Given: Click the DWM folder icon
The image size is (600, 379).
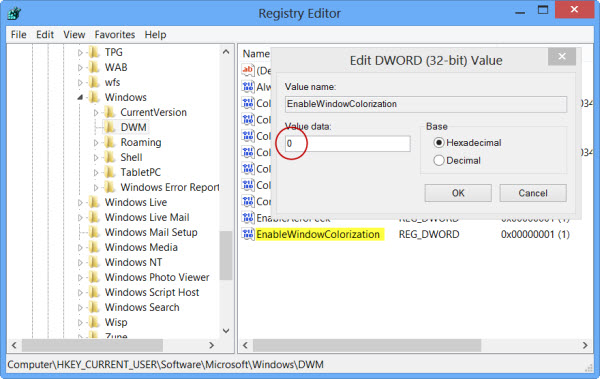Looking at the screenshot, I should click(109, 127).
